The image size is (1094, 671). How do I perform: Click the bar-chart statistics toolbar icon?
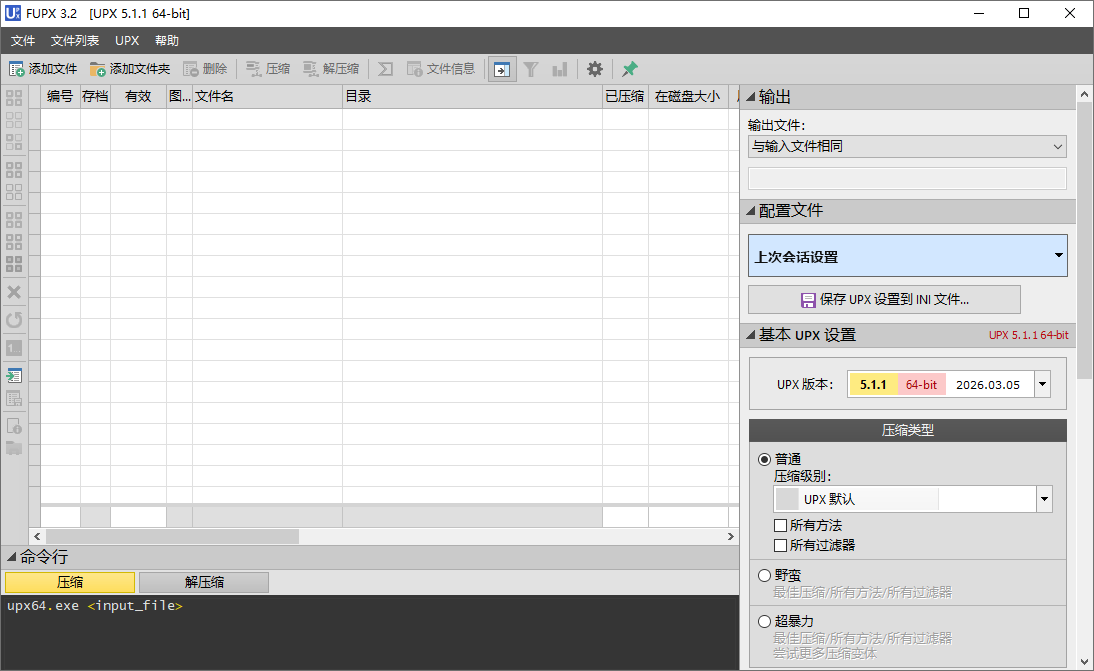[560, 69]
